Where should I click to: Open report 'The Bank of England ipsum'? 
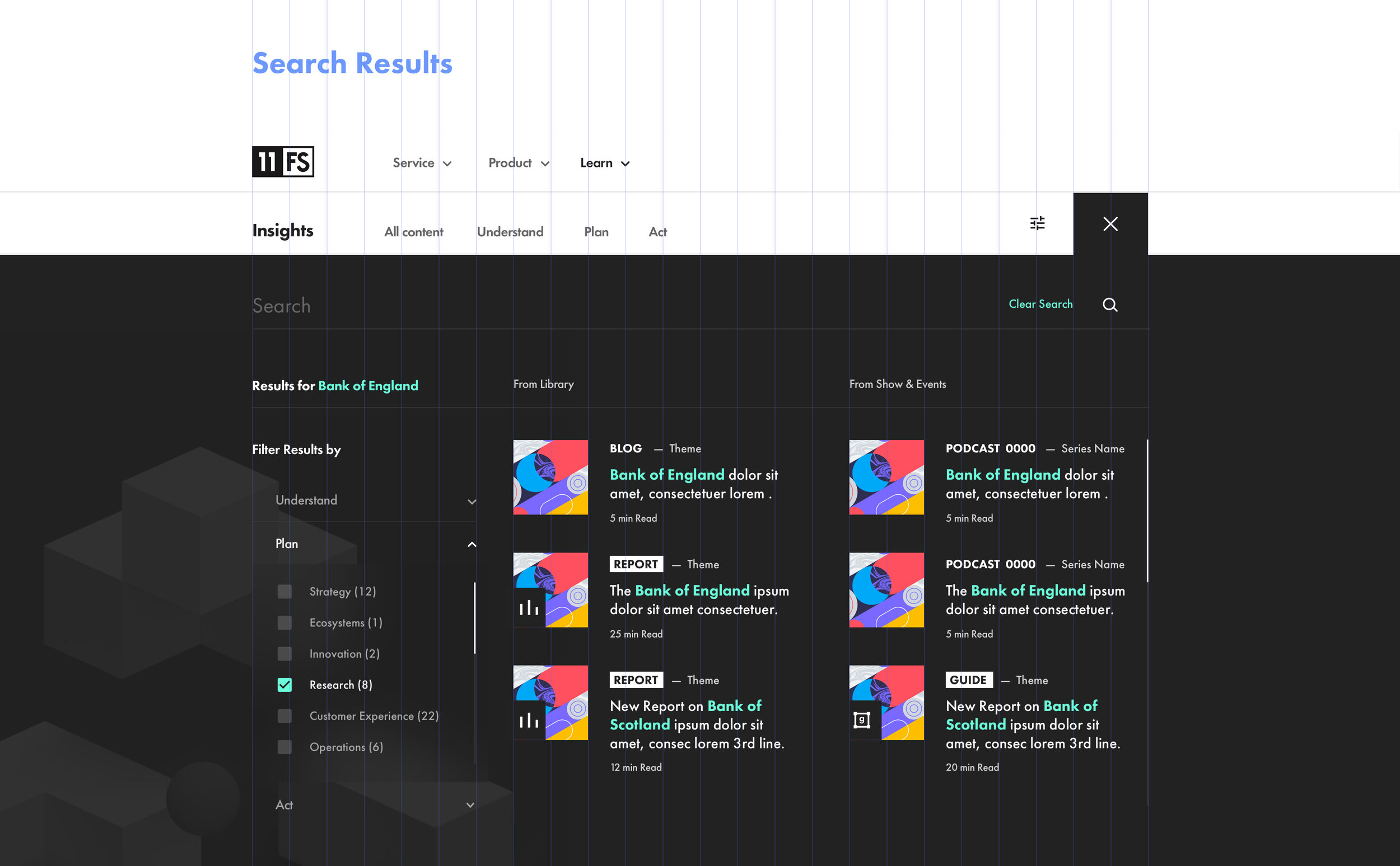click(699, 600)
